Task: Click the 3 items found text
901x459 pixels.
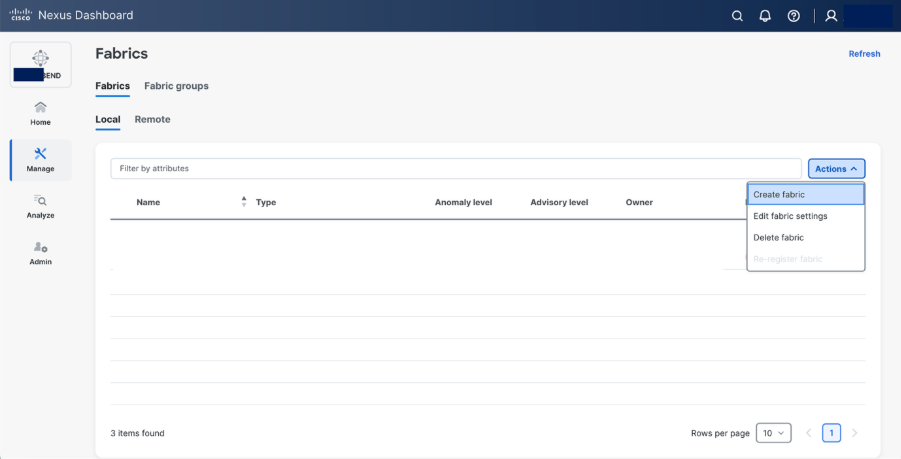Action: point(137,433)
